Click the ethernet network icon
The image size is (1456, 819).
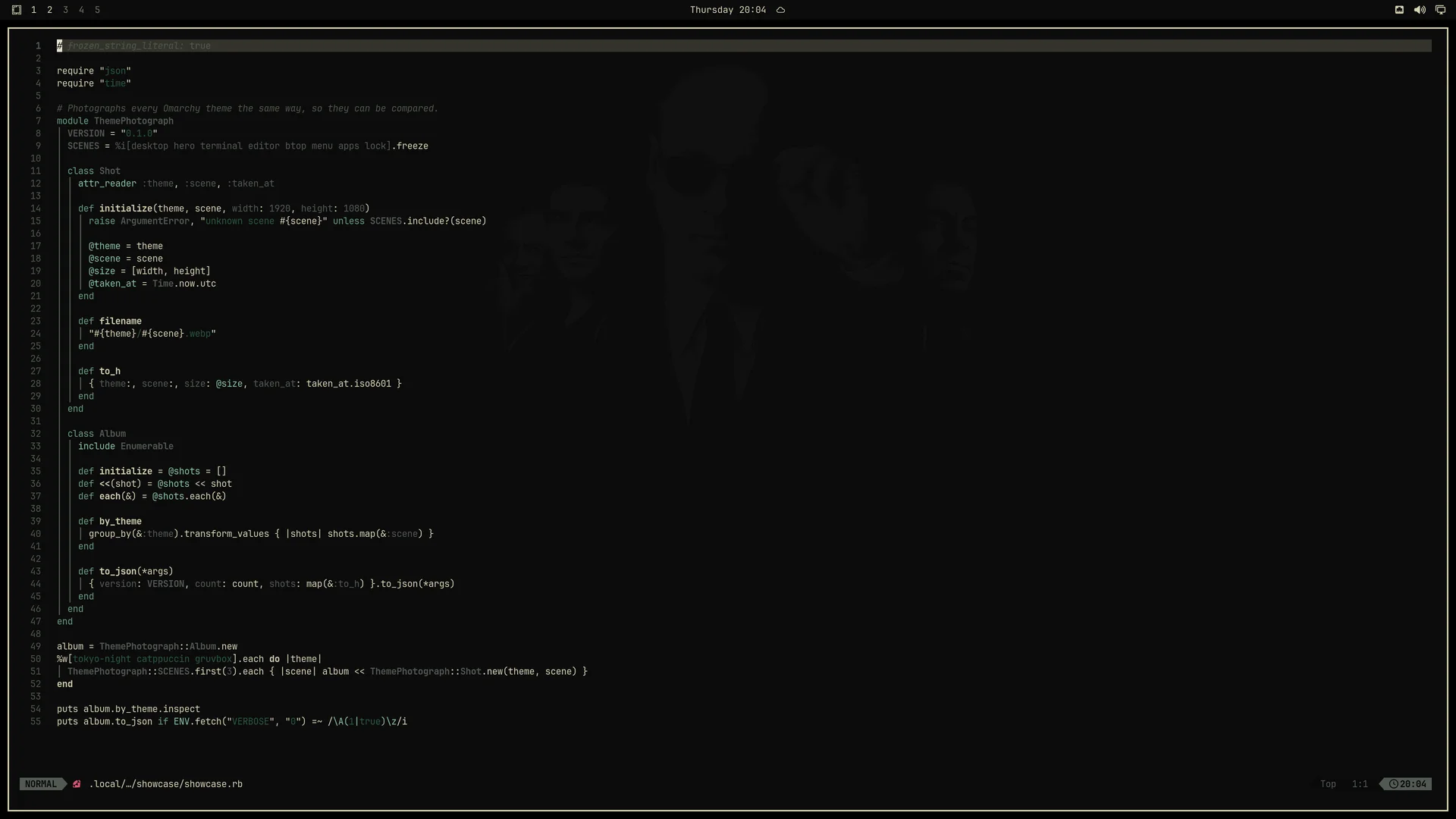click(1399, 10)
